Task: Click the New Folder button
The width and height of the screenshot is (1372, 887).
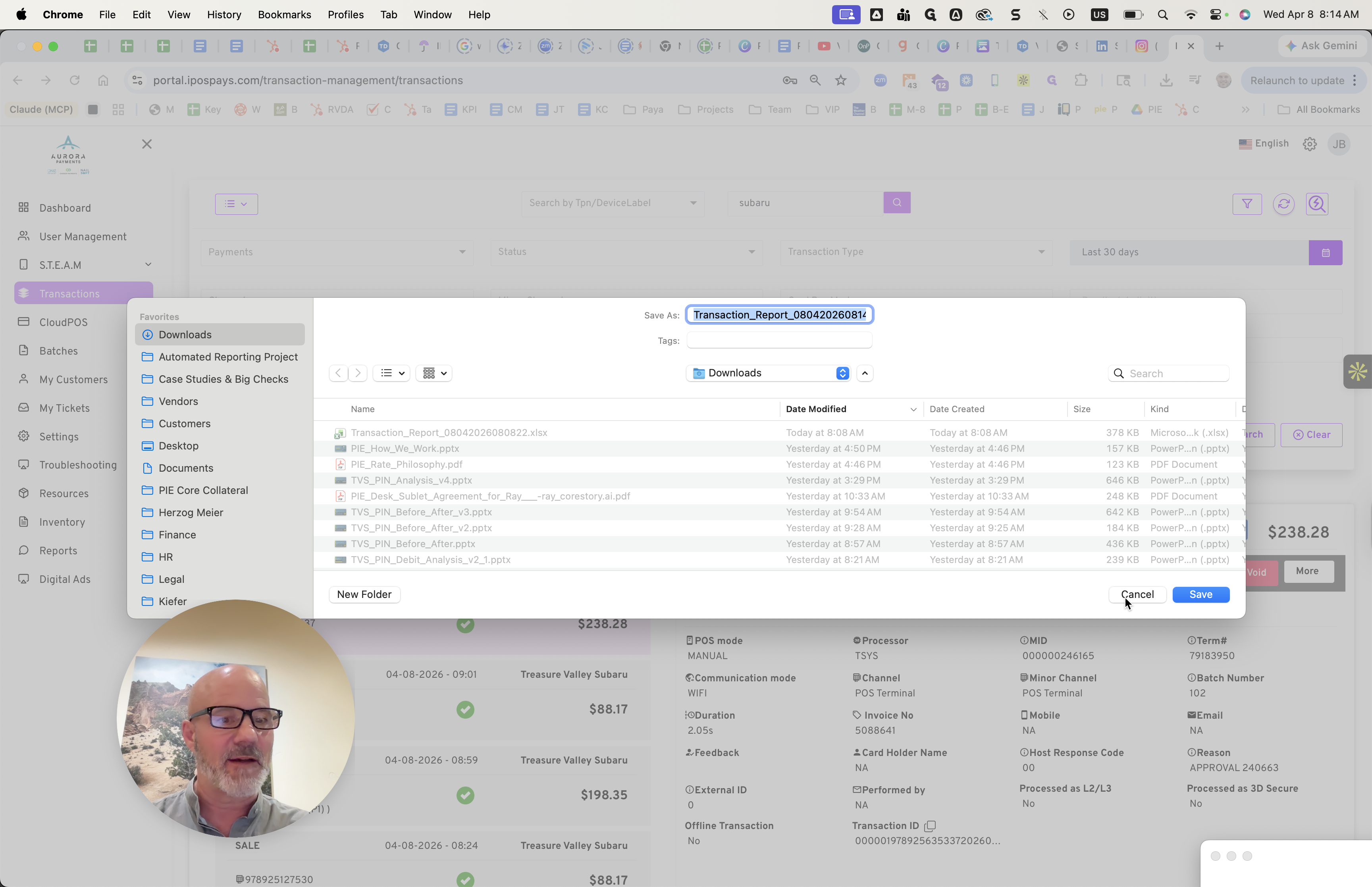Action: pos(364,594)
